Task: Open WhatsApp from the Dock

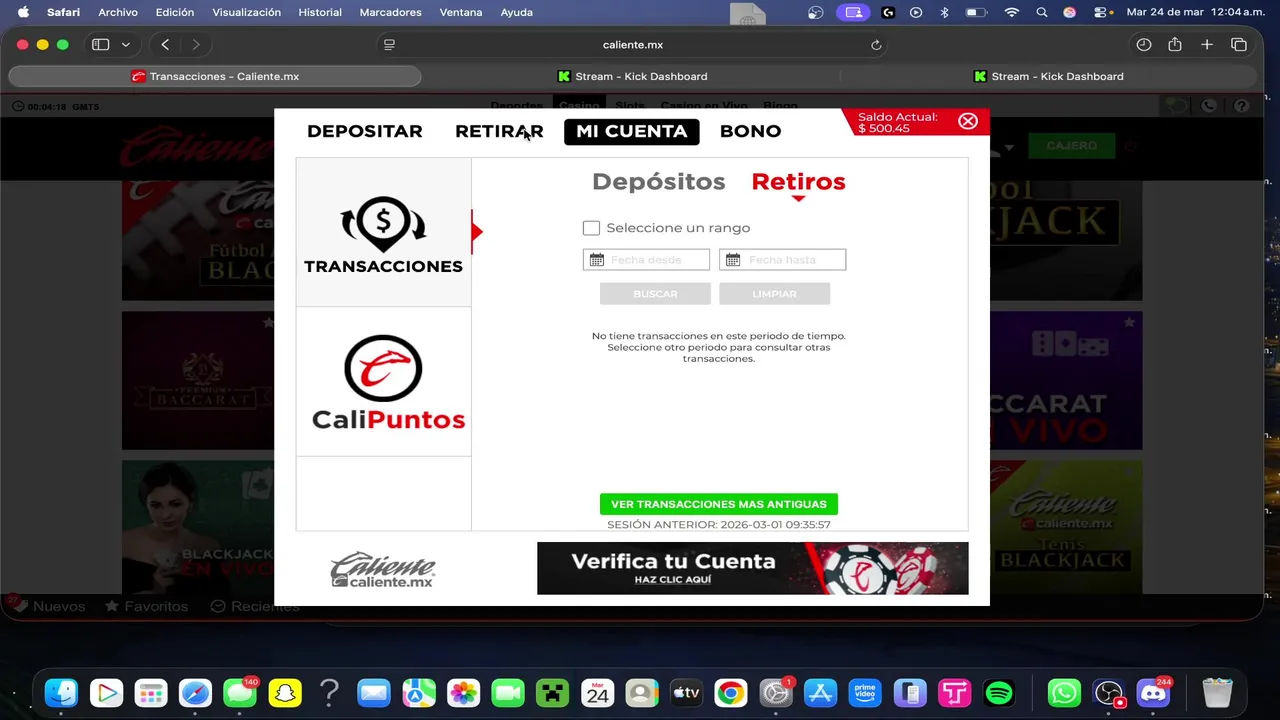Action: 1064,693
